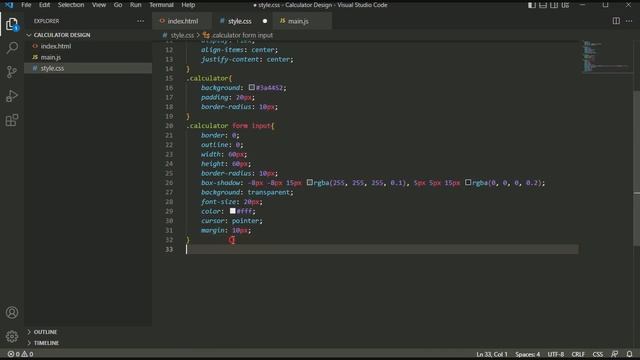Open the Manage gear menu
The width and height of the screenshot is (640, 360).
12,336
